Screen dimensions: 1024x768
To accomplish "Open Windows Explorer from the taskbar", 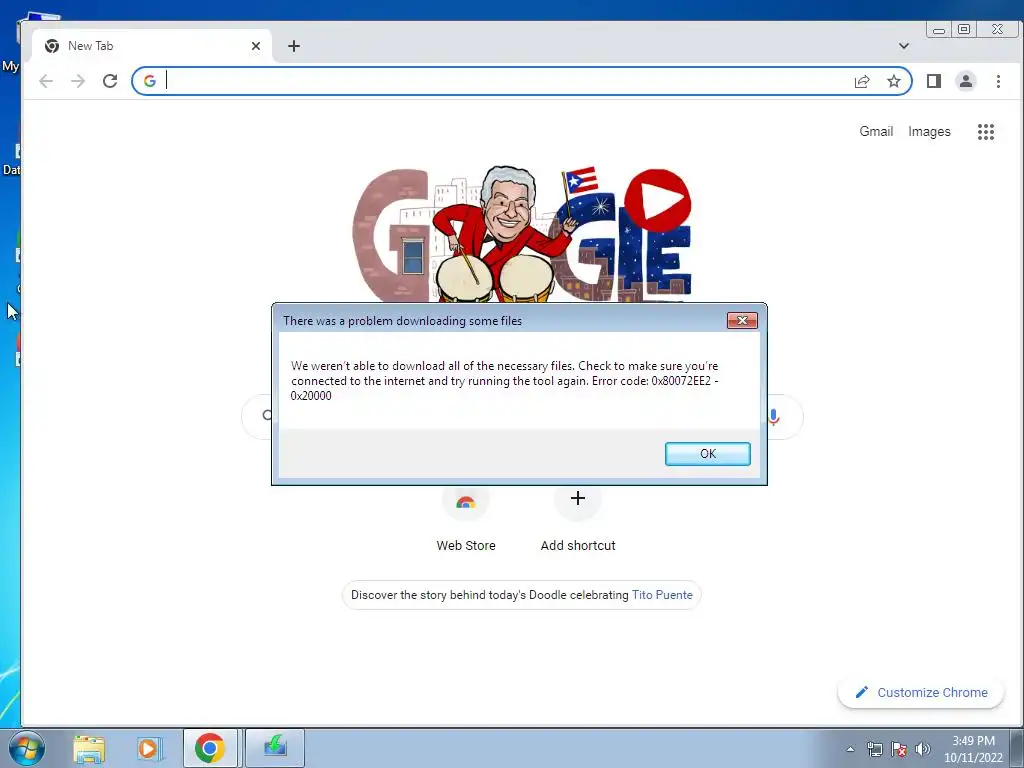I will point(89,748).
